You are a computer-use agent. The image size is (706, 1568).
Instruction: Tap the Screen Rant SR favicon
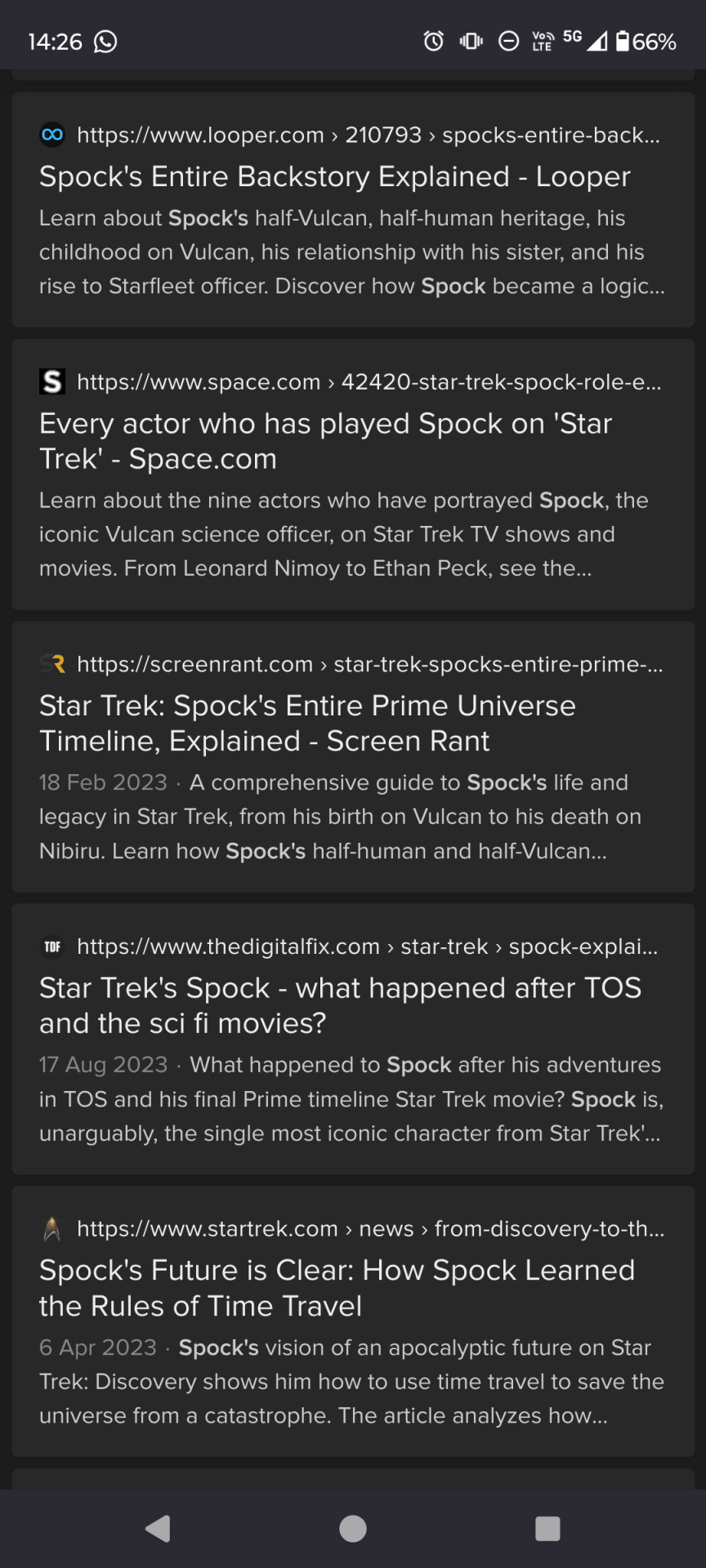click(x=52, y=664)
